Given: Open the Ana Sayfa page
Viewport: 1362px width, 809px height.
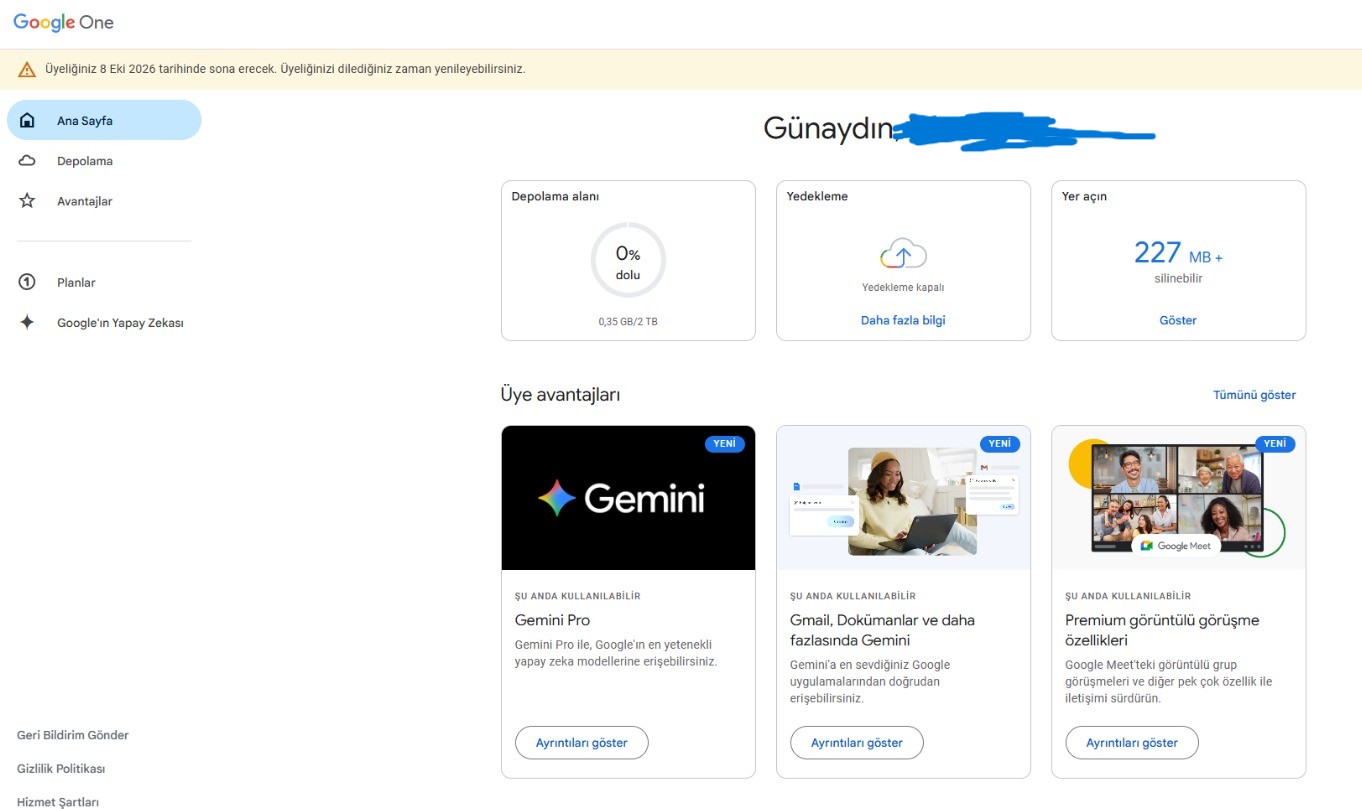Looking at the screenshot, I should click(x=104, y=120).
